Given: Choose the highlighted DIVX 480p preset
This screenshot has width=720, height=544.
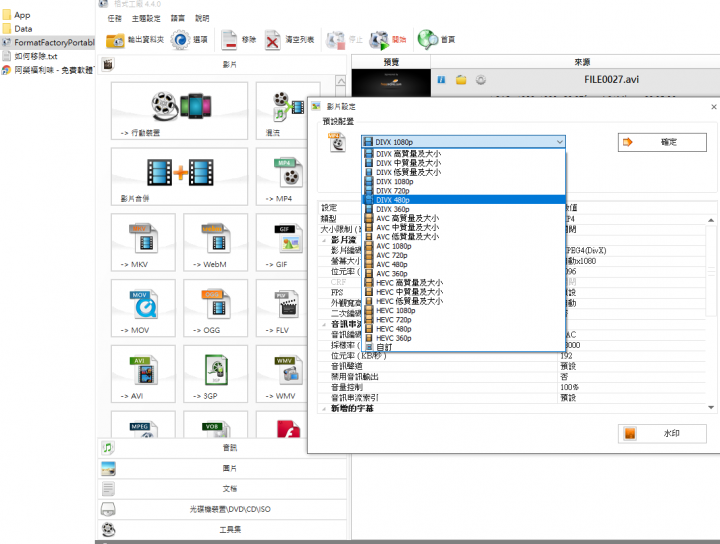Looking at the screenshot, I should click(463, 200).
